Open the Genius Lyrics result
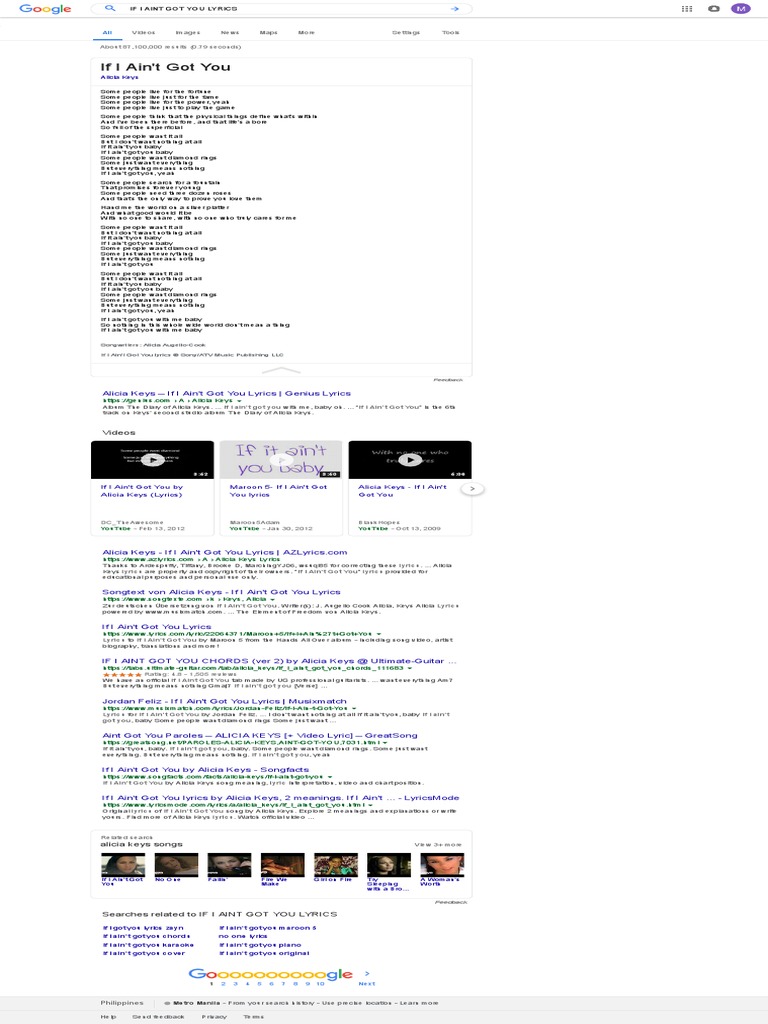 pyautogui.click(x=227, y=393)
